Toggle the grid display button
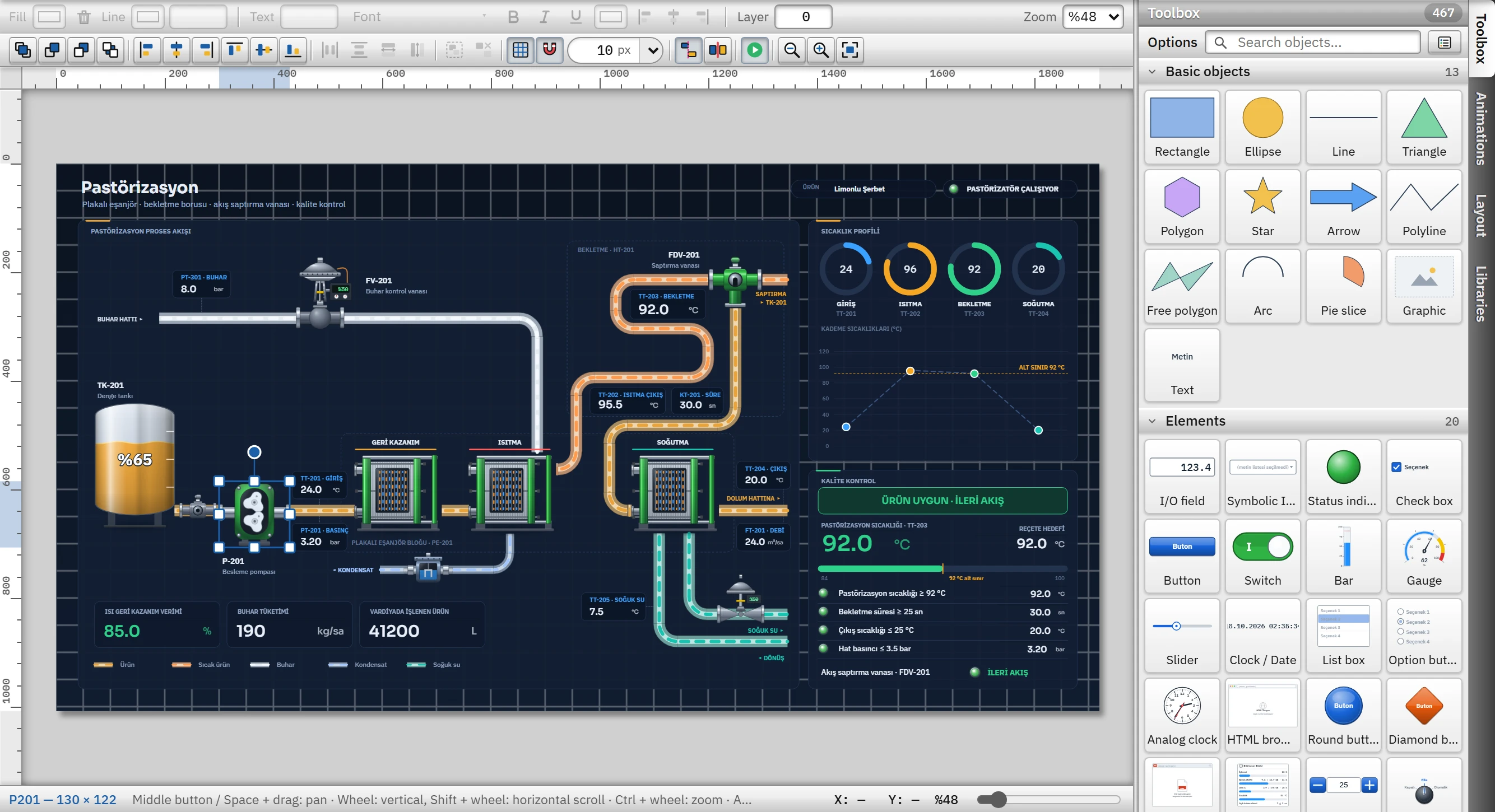1495x812 pixels. 521,50
